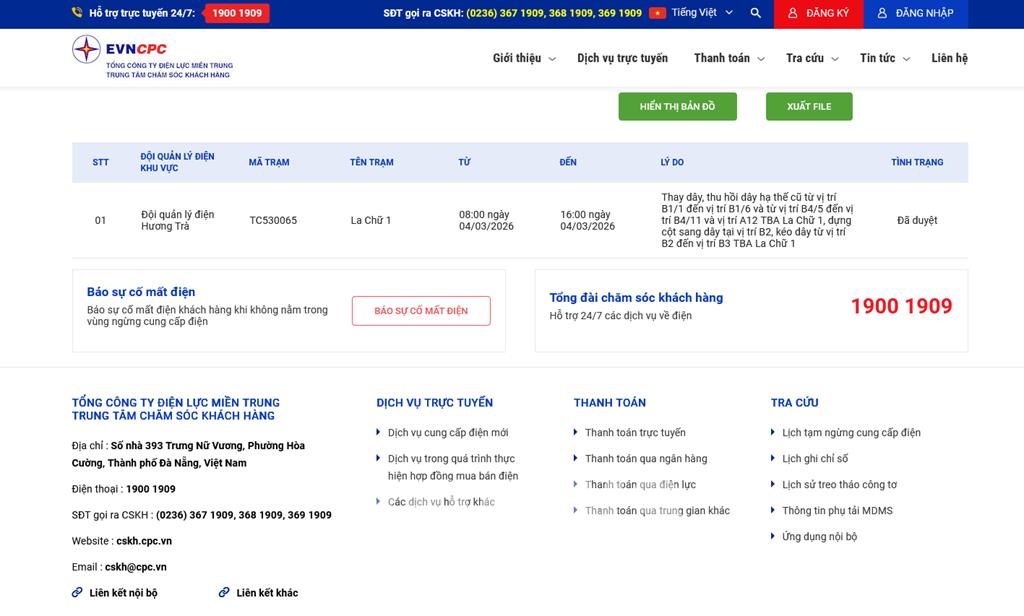Open the Tin tức dropdown menu
Image resolution: width=1024 pixels, height=616 pixels.
885,58
